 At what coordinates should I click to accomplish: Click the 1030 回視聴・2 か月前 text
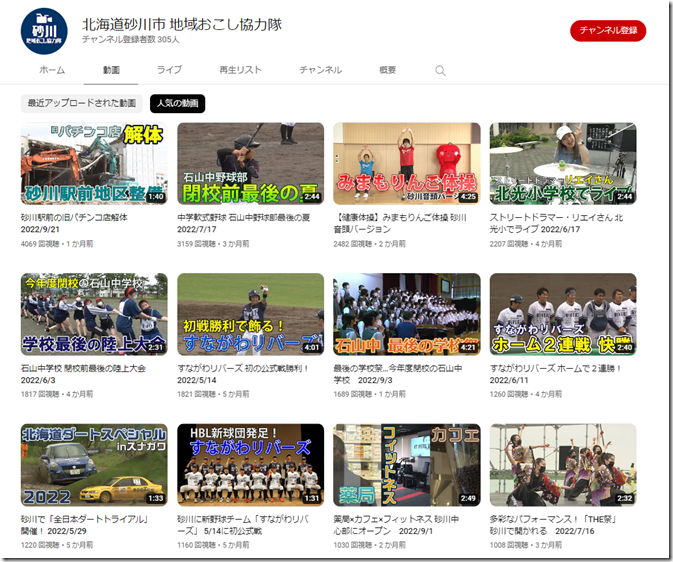(370, 545)
